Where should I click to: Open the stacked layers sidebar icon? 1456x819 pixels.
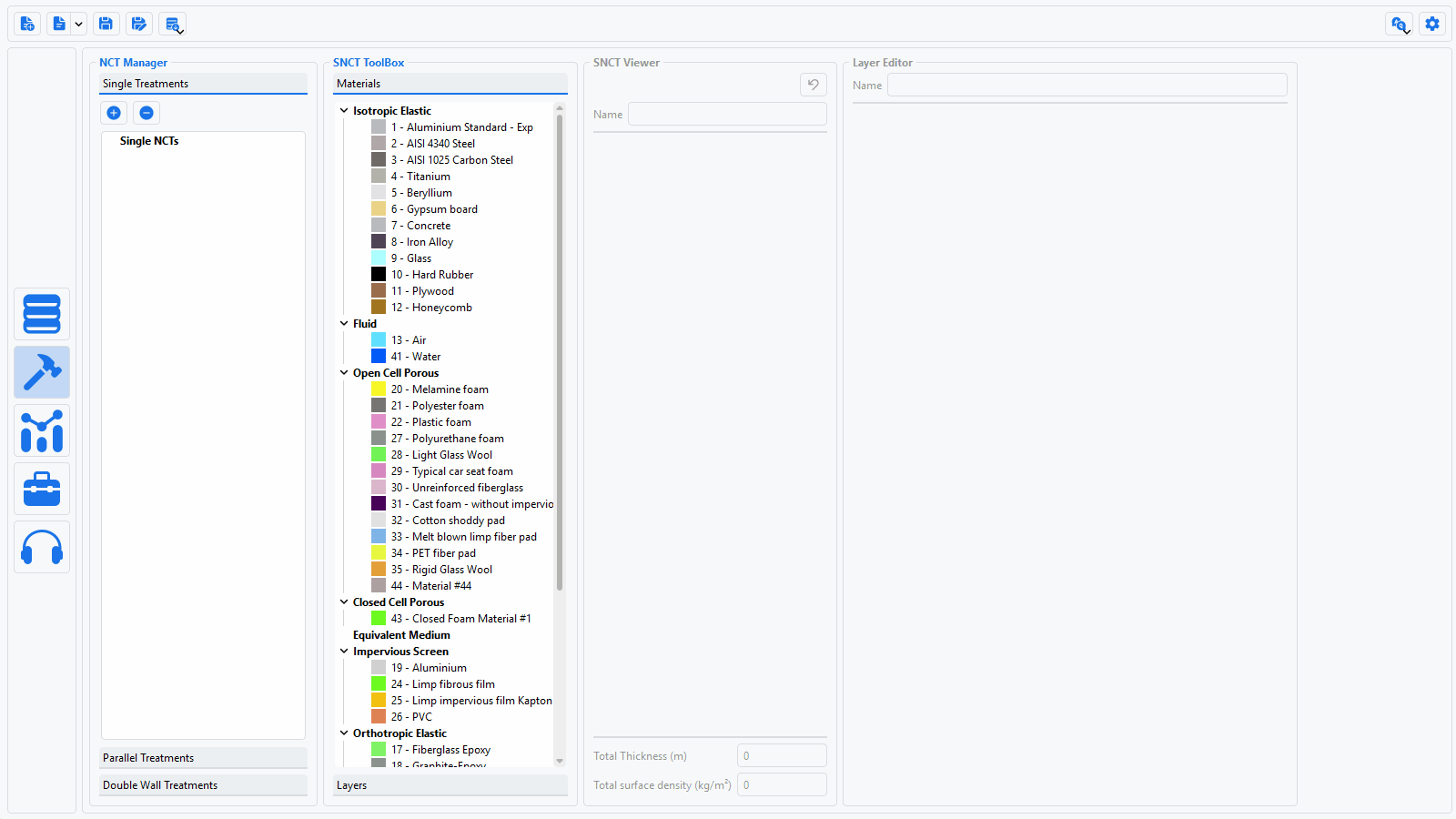pyautogui.click(x=42, y=314)
